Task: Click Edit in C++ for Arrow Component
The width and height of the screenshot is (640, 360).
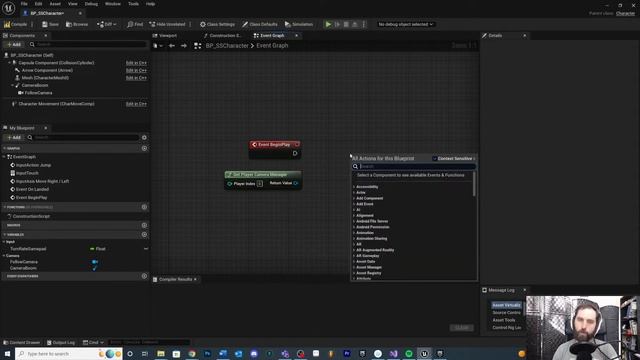Action: (136, 70)
